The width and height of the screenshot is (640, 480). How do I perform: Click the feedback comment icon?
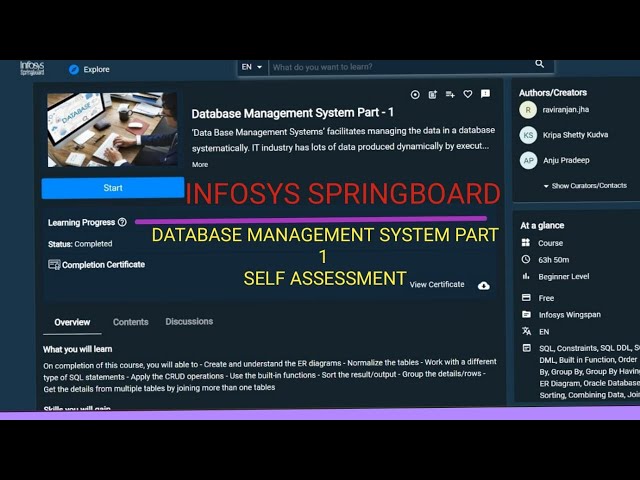[485, 94]
